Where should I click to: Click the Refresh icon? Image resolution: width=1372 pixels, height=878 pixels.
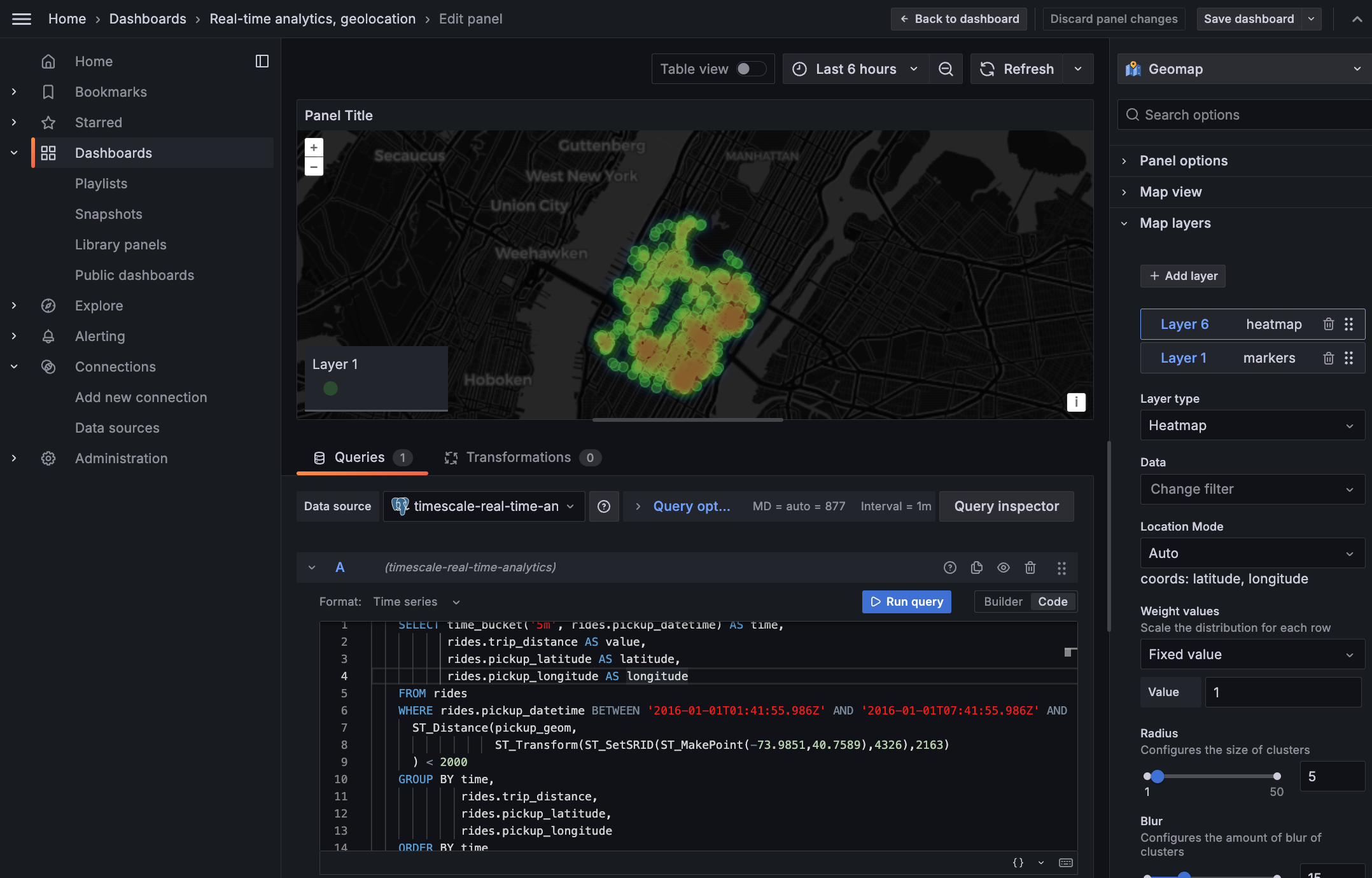(x=987, y=68)
